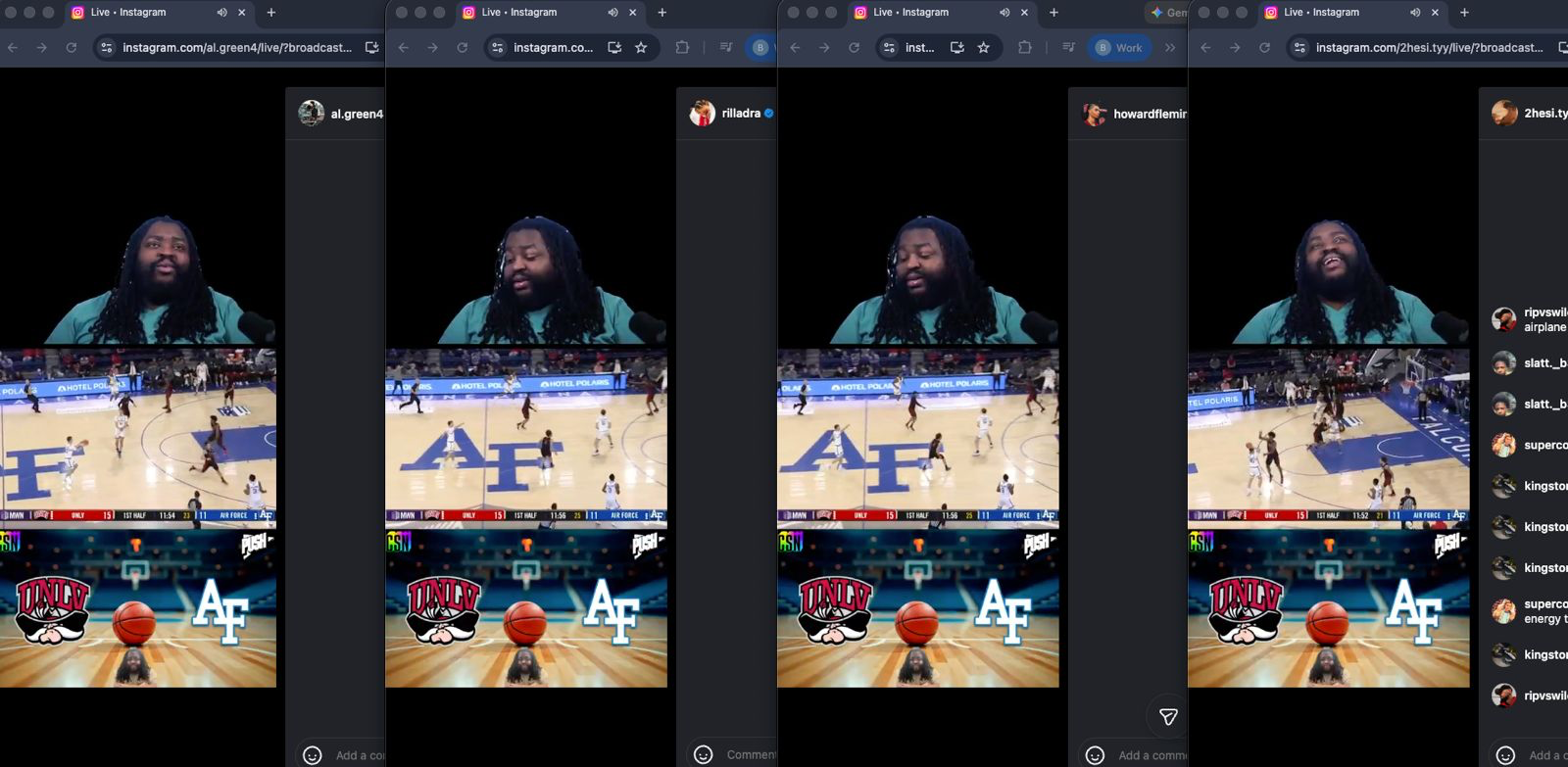Open emoji picker in howardflemin window

click(x=1096, y=755)
